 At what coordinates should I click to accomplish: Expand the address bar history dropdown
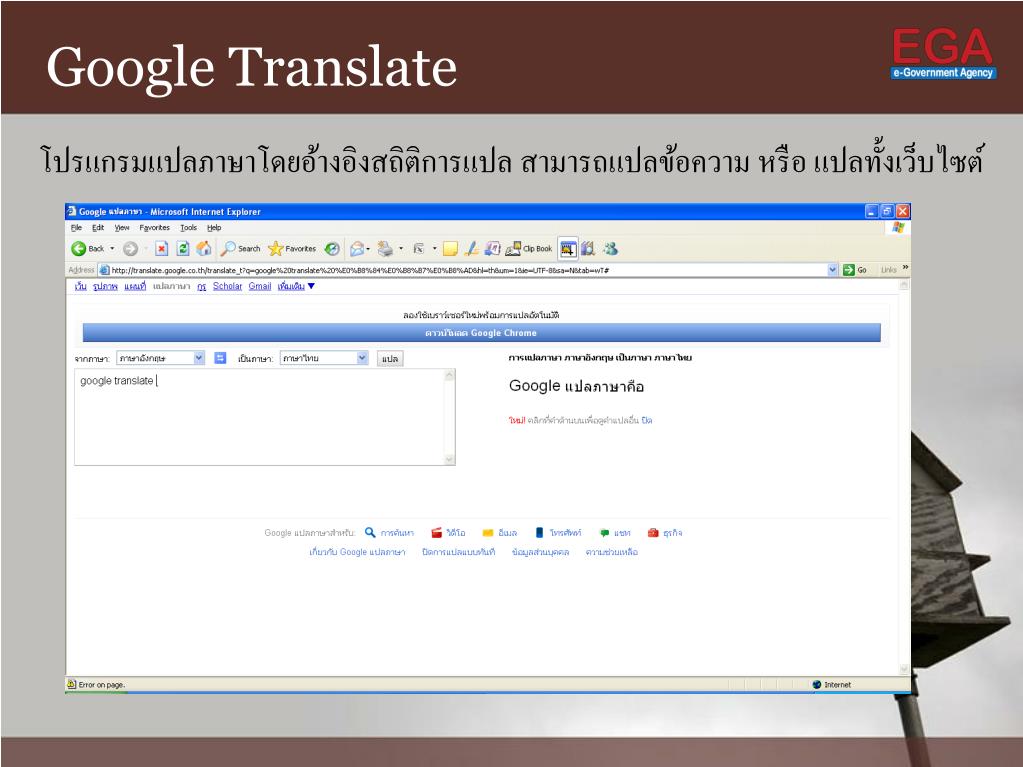pyautogui.click(x=832, y=269)
